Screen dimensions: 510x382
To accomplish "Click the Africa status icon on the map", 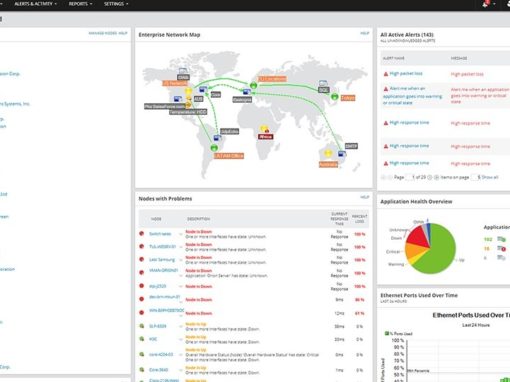I will (264, 129).
